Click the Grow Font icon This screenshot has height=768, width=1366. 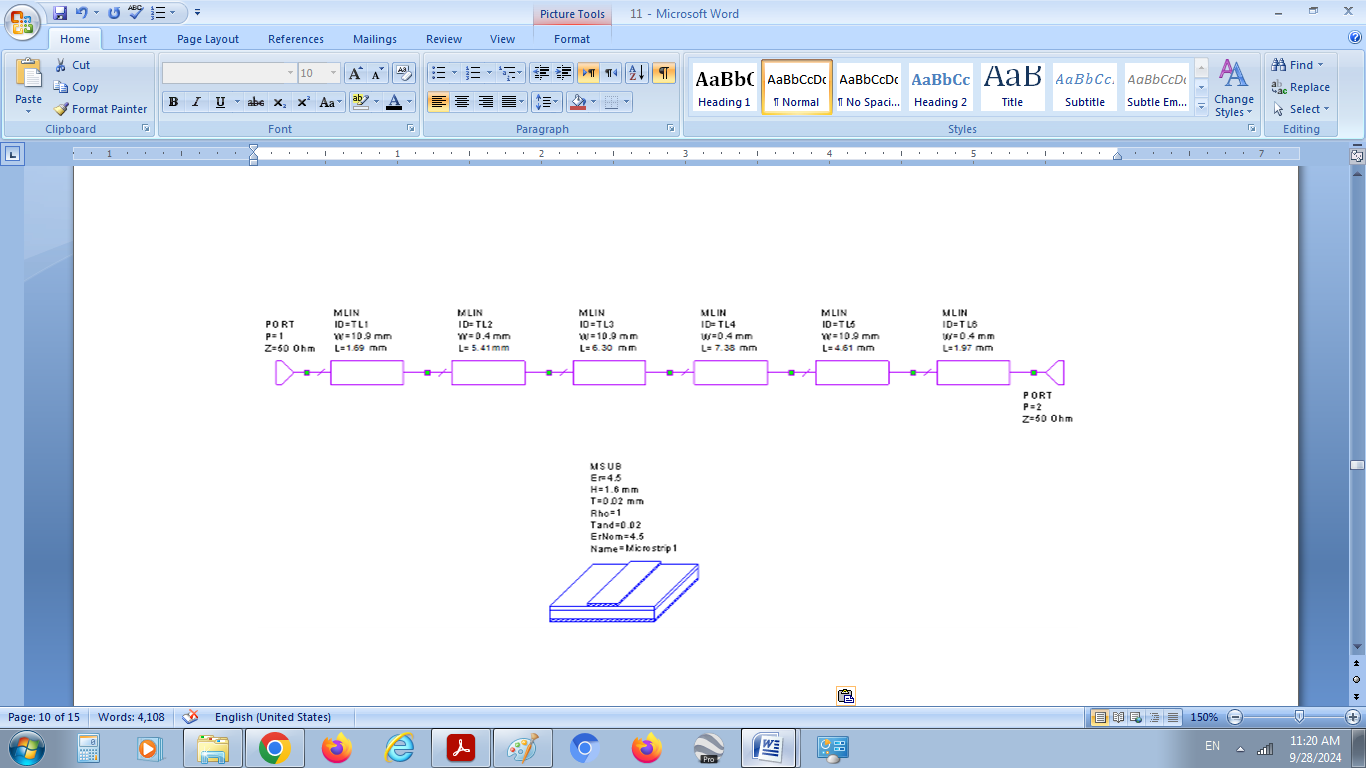click(x=355, y=73)
